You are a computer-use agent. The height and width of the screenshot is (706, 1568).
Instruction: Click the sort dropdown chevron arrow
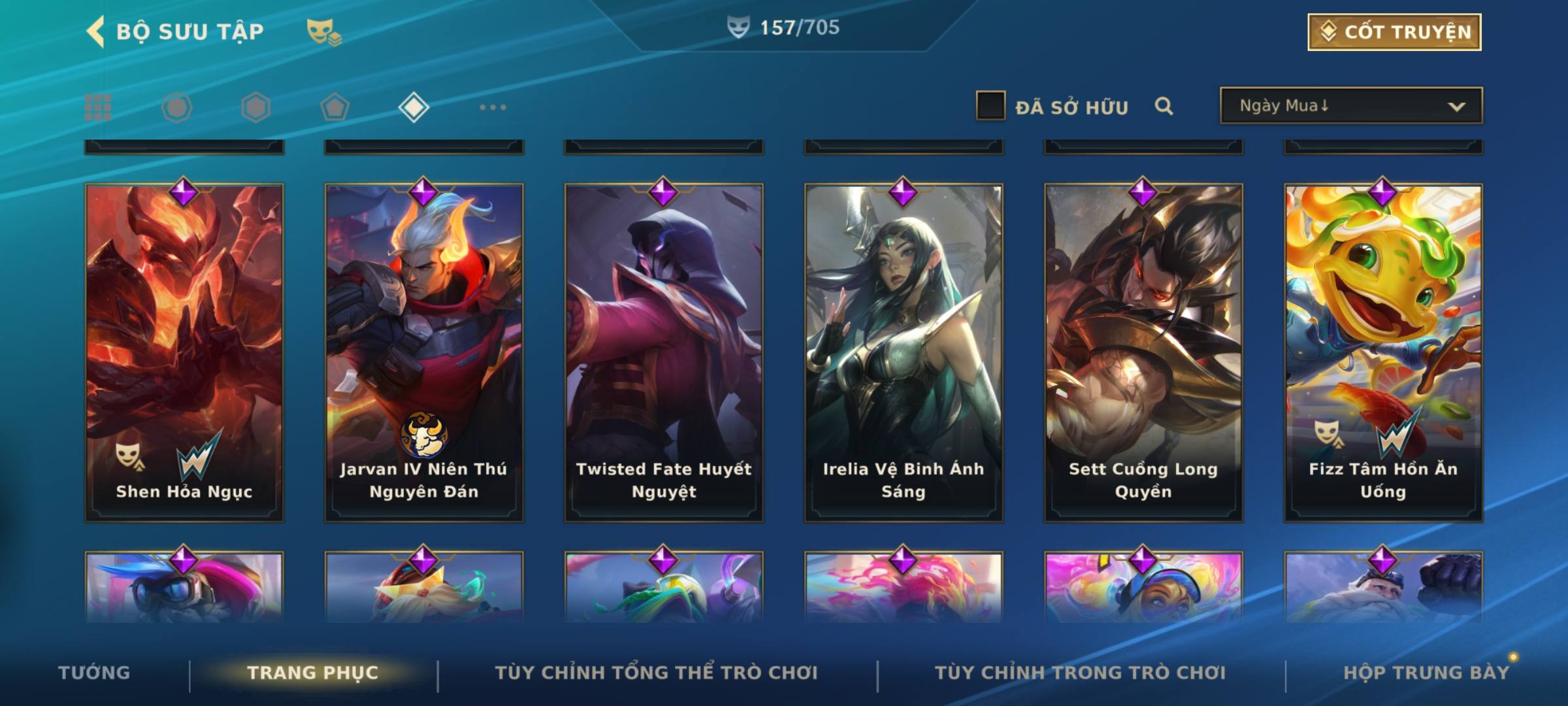[1456, 107]
